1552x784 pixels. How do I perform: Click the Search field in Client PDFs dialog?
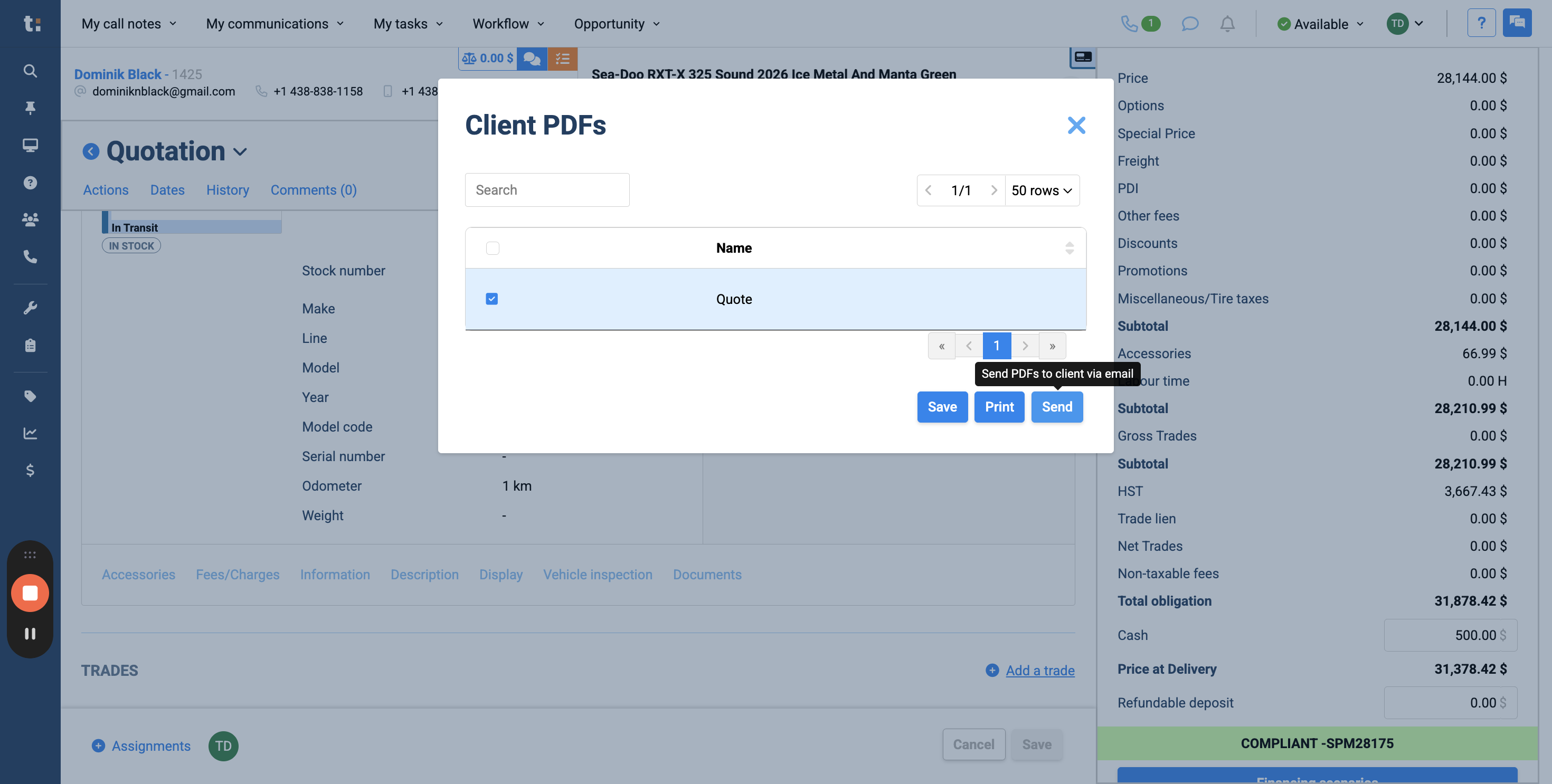pos(546,190)
